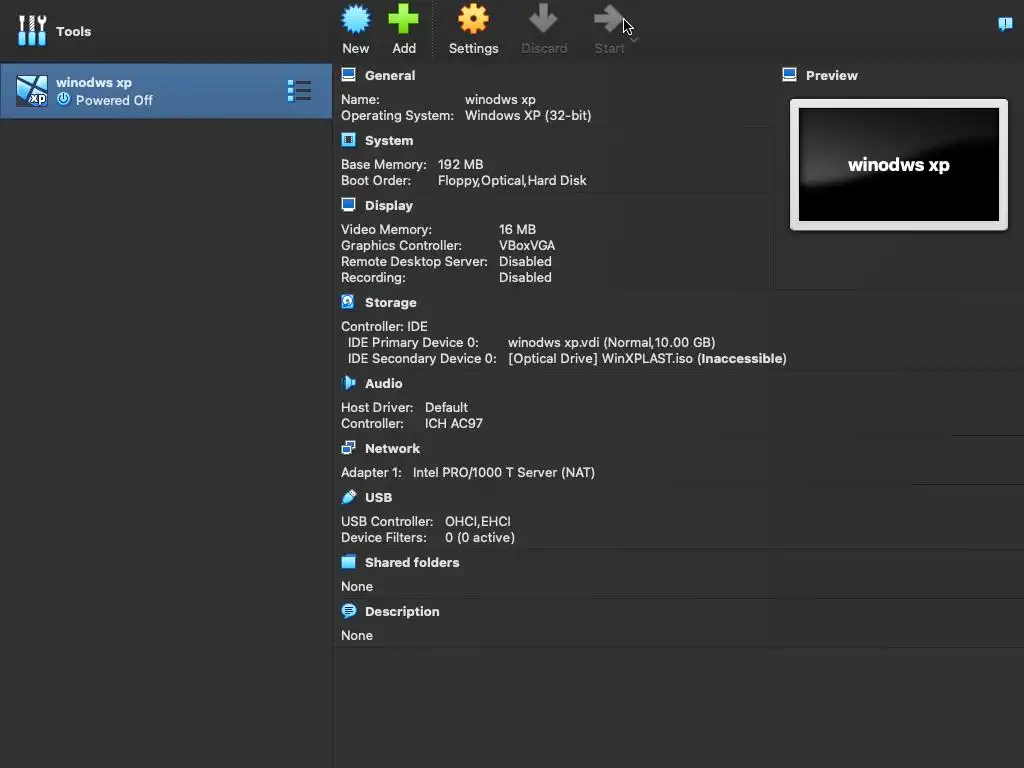
Task: Open the System section header
Action: click(389, 140)
